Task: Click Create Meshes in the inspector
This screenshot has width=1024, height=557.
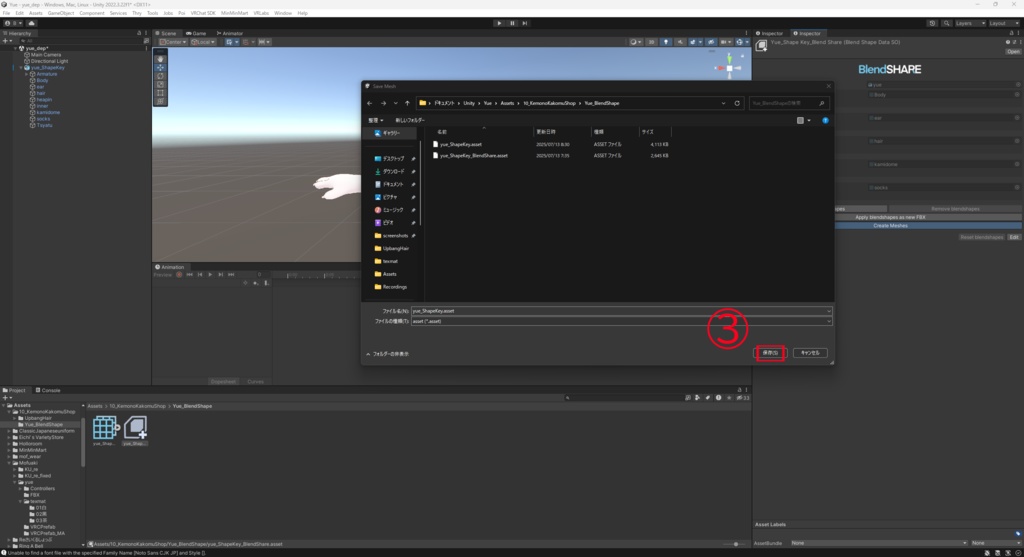Action: pyautogui.click(x=890, y=225)
